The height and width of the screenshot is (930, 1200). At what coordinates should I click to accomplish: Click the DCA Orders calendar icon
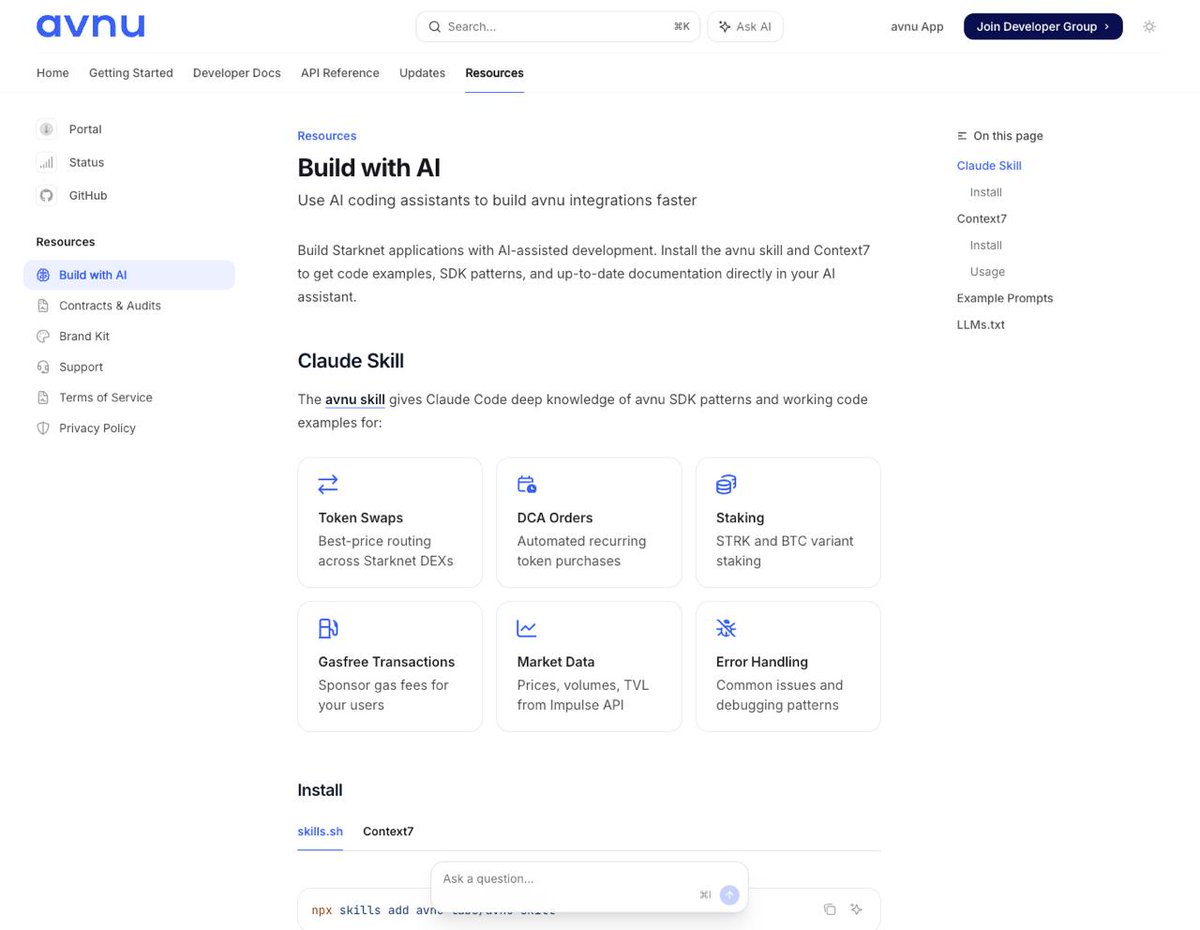tap(527, 484)
